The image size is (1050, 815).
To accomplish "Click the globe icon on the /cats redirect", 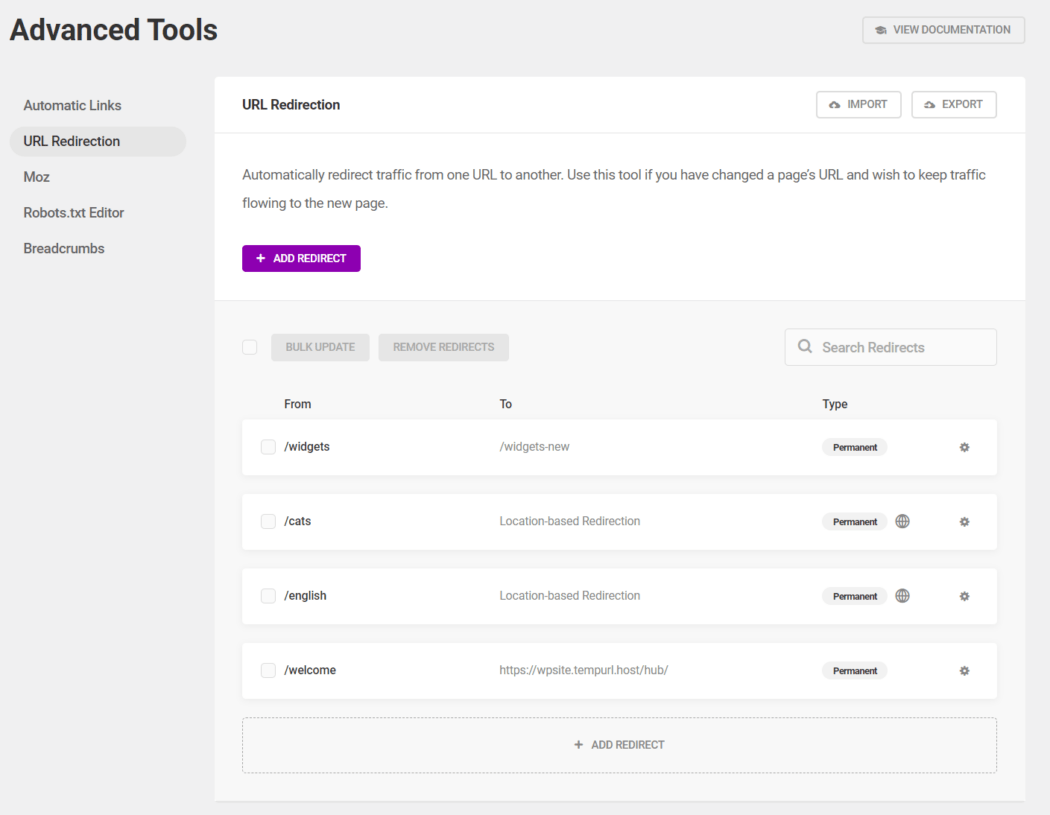I will (902, 521).
